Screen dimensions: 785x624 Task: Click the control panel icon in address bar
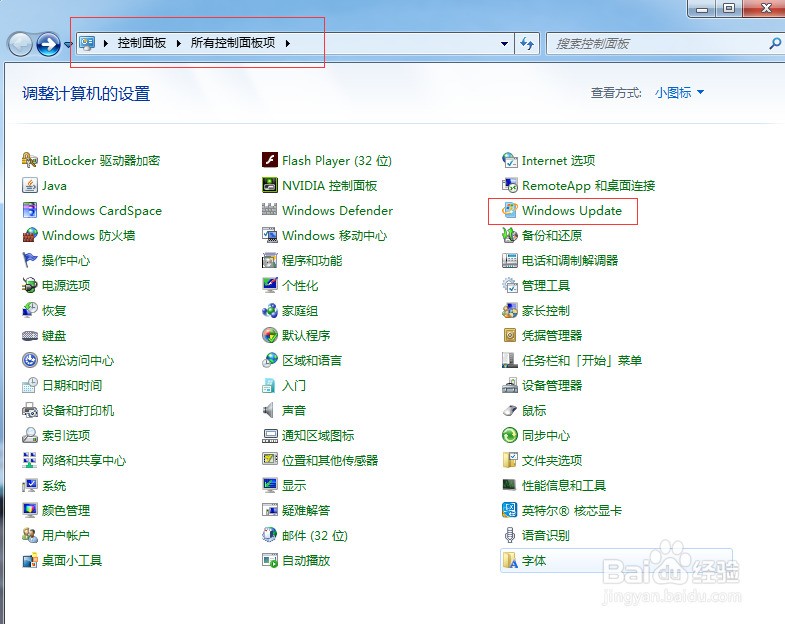(88, 44)
